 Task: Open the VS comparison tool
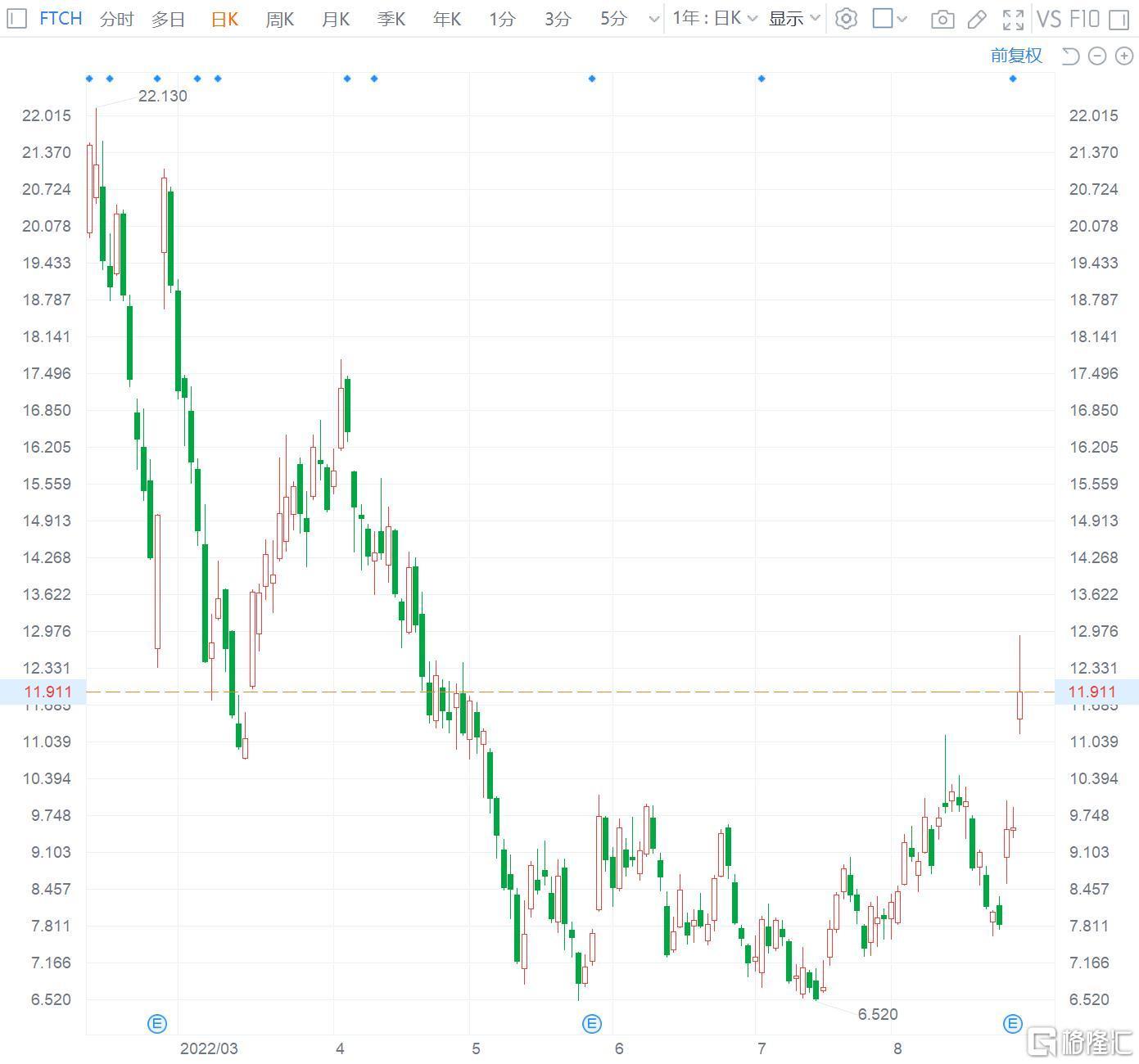pyautogui.click(x=1049, y=18)
